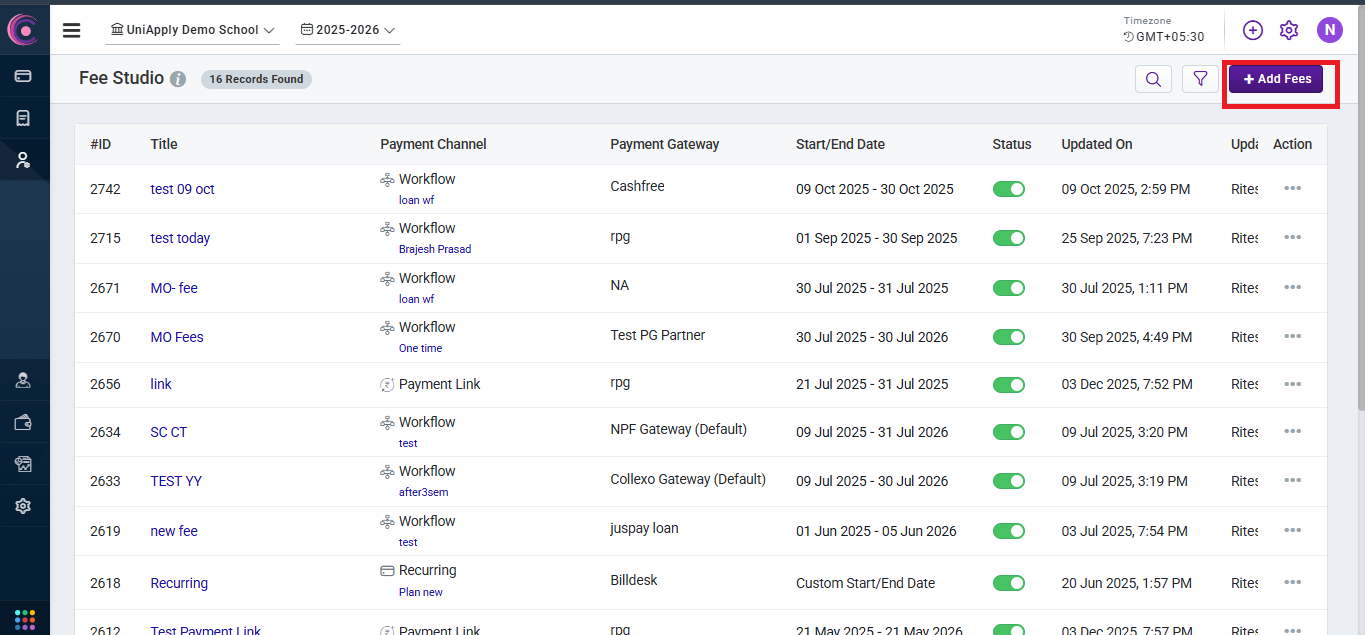This screenshot has height=635, width=1365.
Task: Click the Fee Studio info icon
Action: coord(178,79)
